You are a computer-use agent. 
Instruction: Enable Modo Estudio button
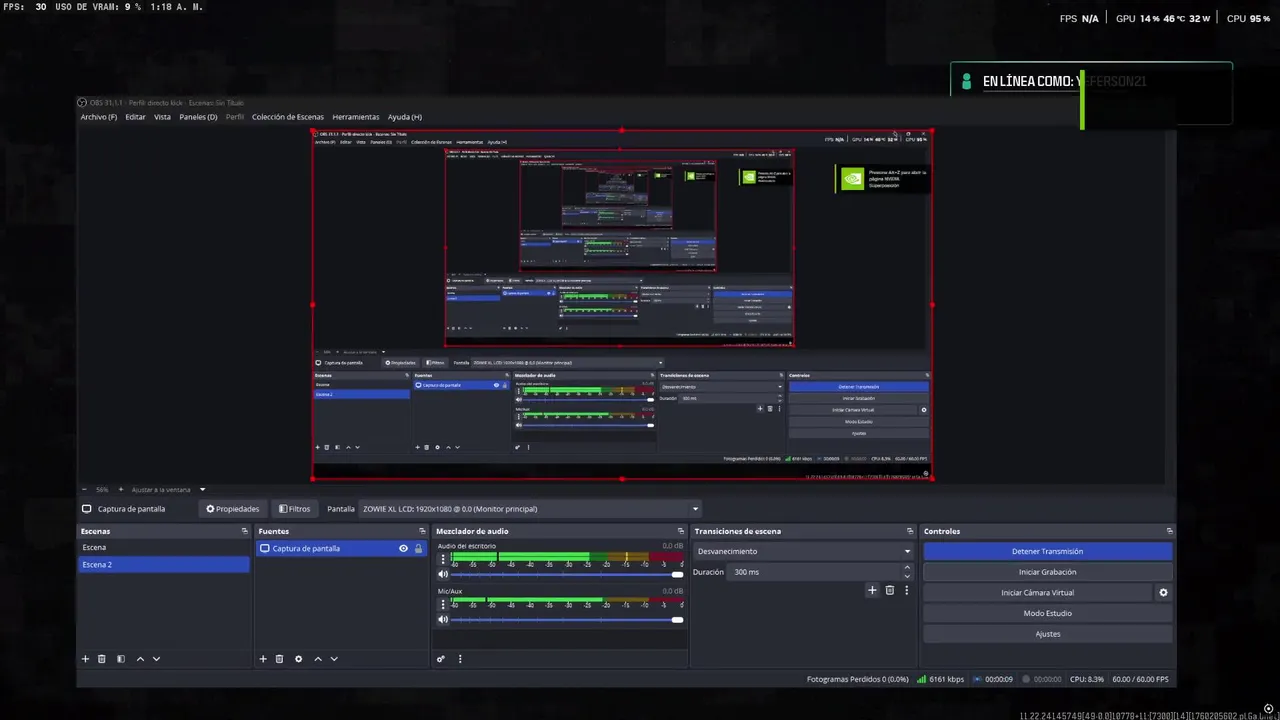(x=1047, y=613)
